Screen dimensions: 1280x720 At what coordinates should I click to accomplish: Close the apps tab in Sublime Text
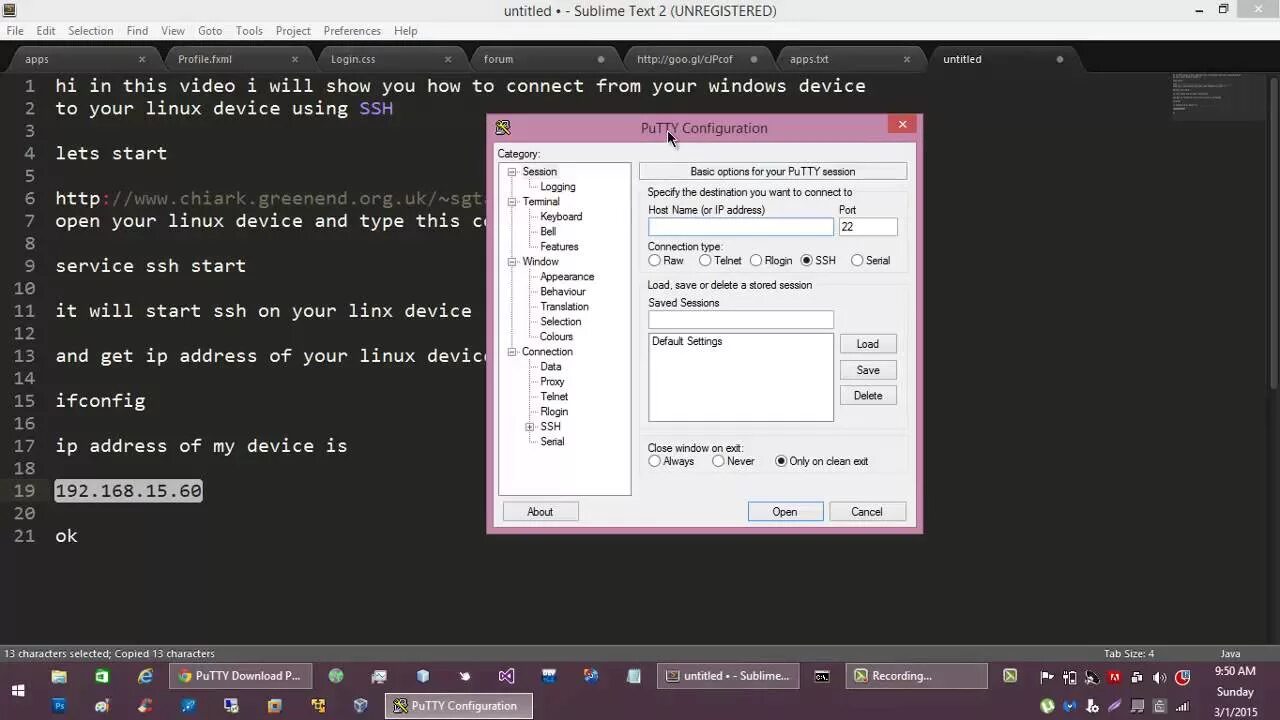[142, 59]
